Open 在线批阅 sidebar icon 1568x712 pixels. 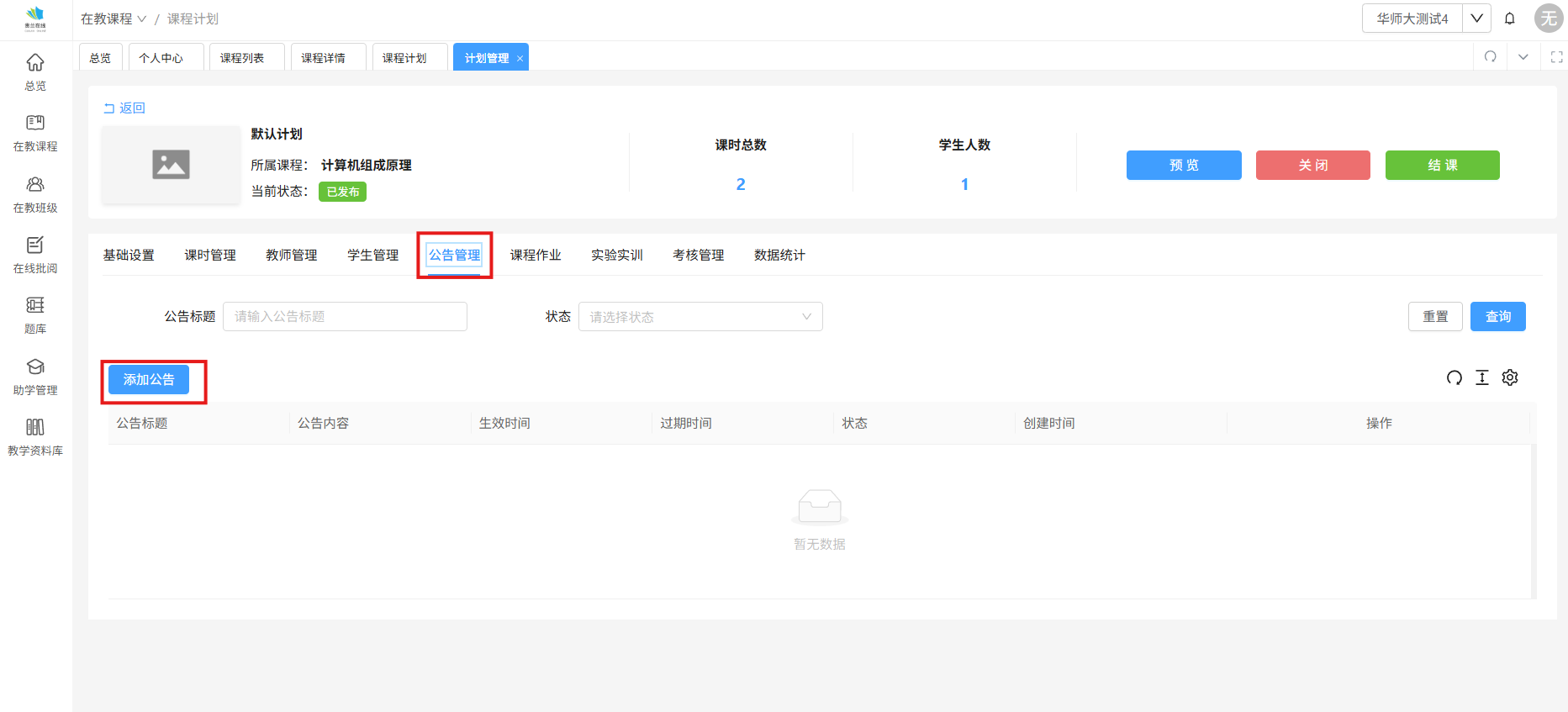(35, 255)
